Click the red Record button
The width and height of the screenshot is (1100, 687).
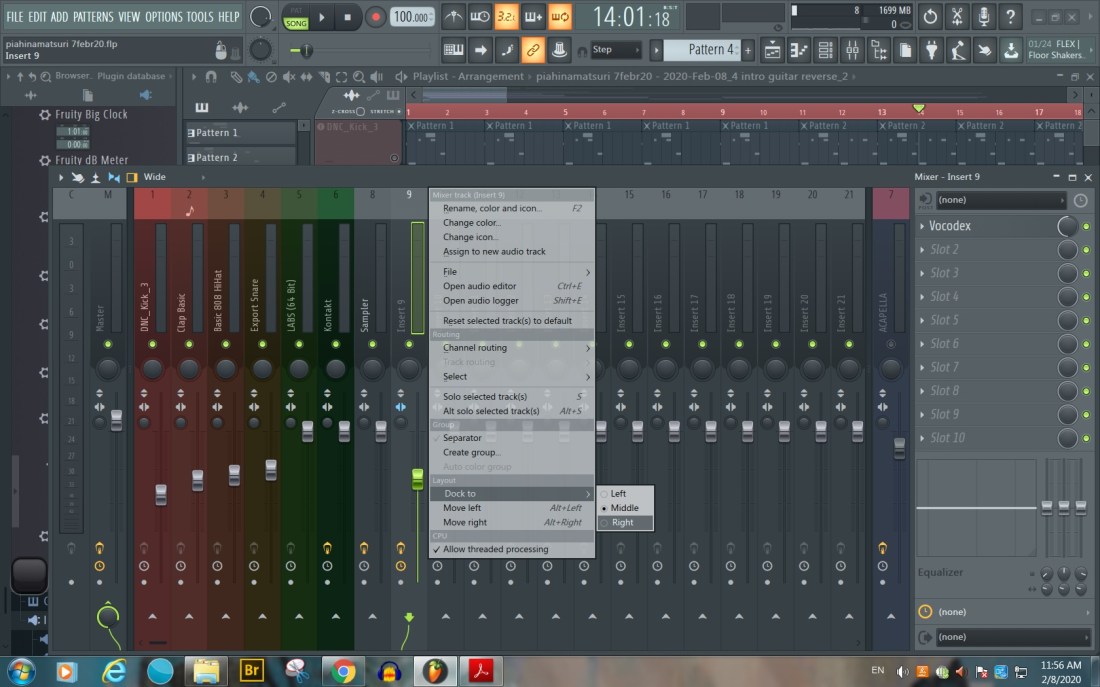(375, 17)
